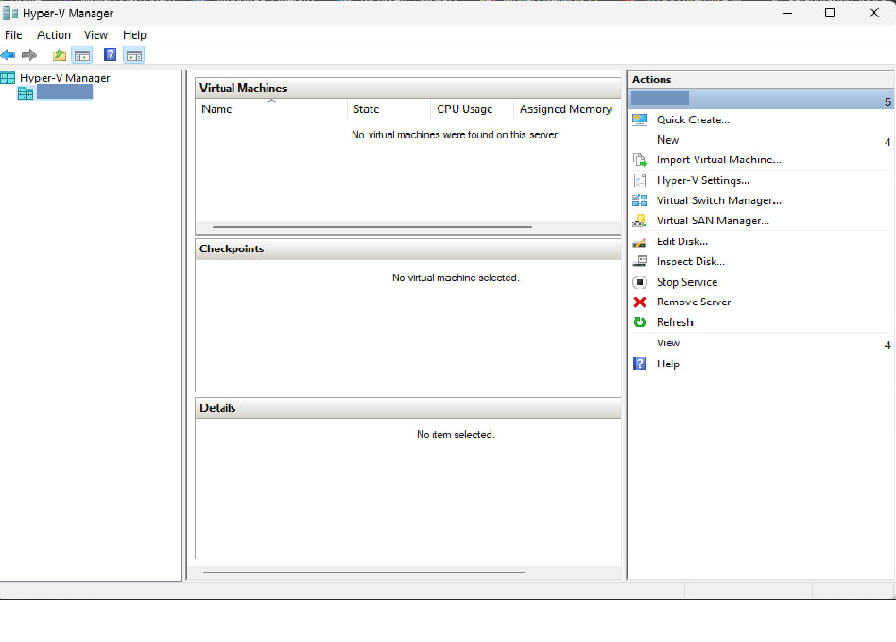Click the Inspect Disk icon

[x=639, y=262]
